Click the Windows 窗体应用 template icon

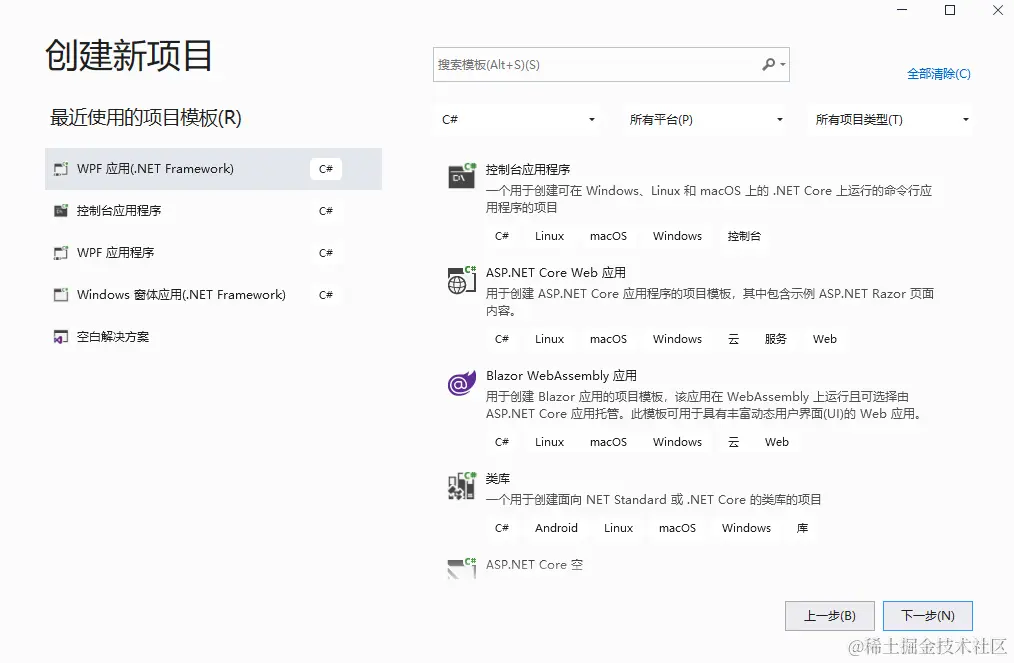point(61,295)
